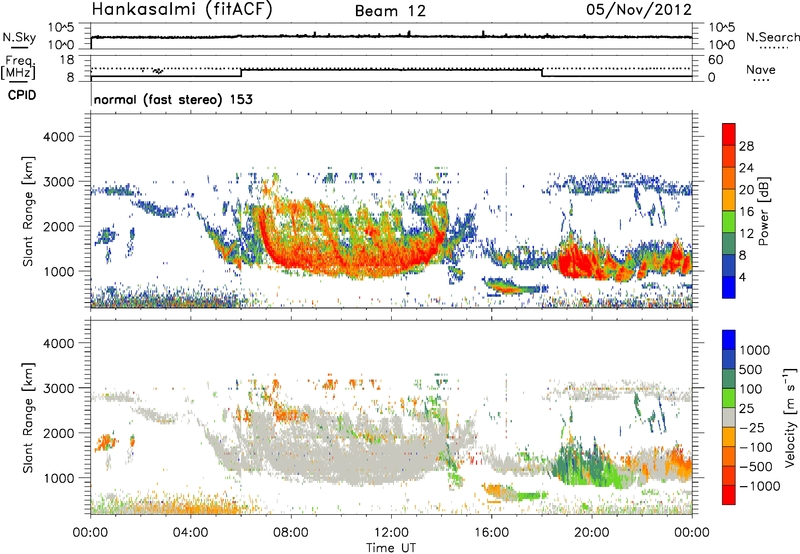The image size is (800, 554).
Task: Click the 4 tick on Power colorbar
Action: tap(742, 277)
